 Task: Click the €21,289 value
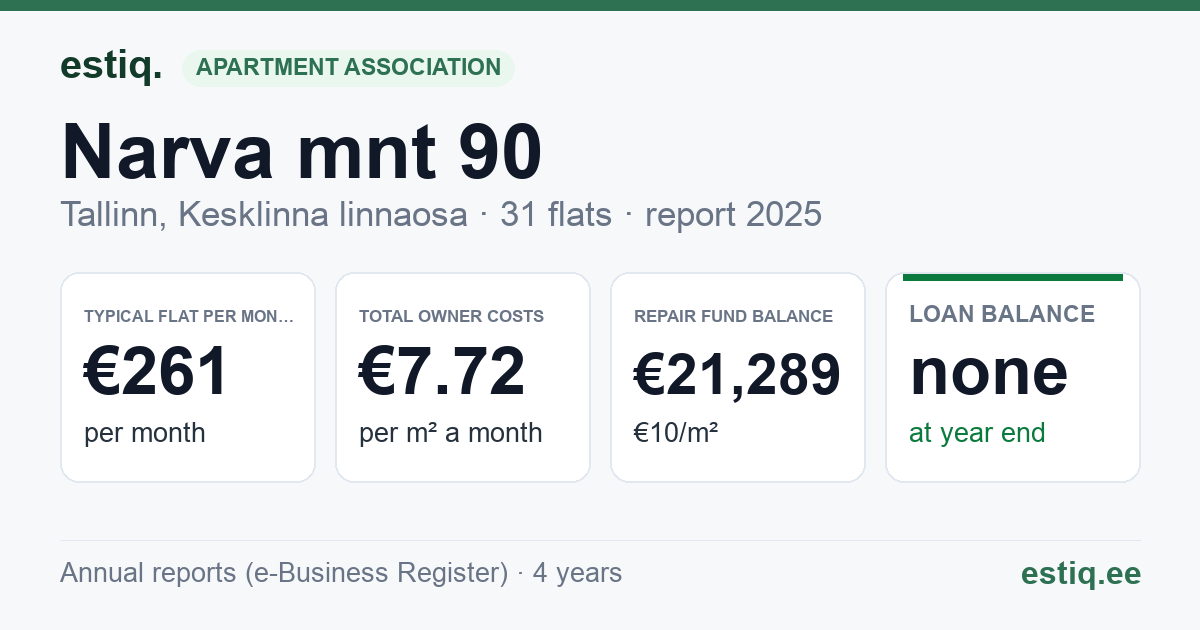(x=737, y=375)
